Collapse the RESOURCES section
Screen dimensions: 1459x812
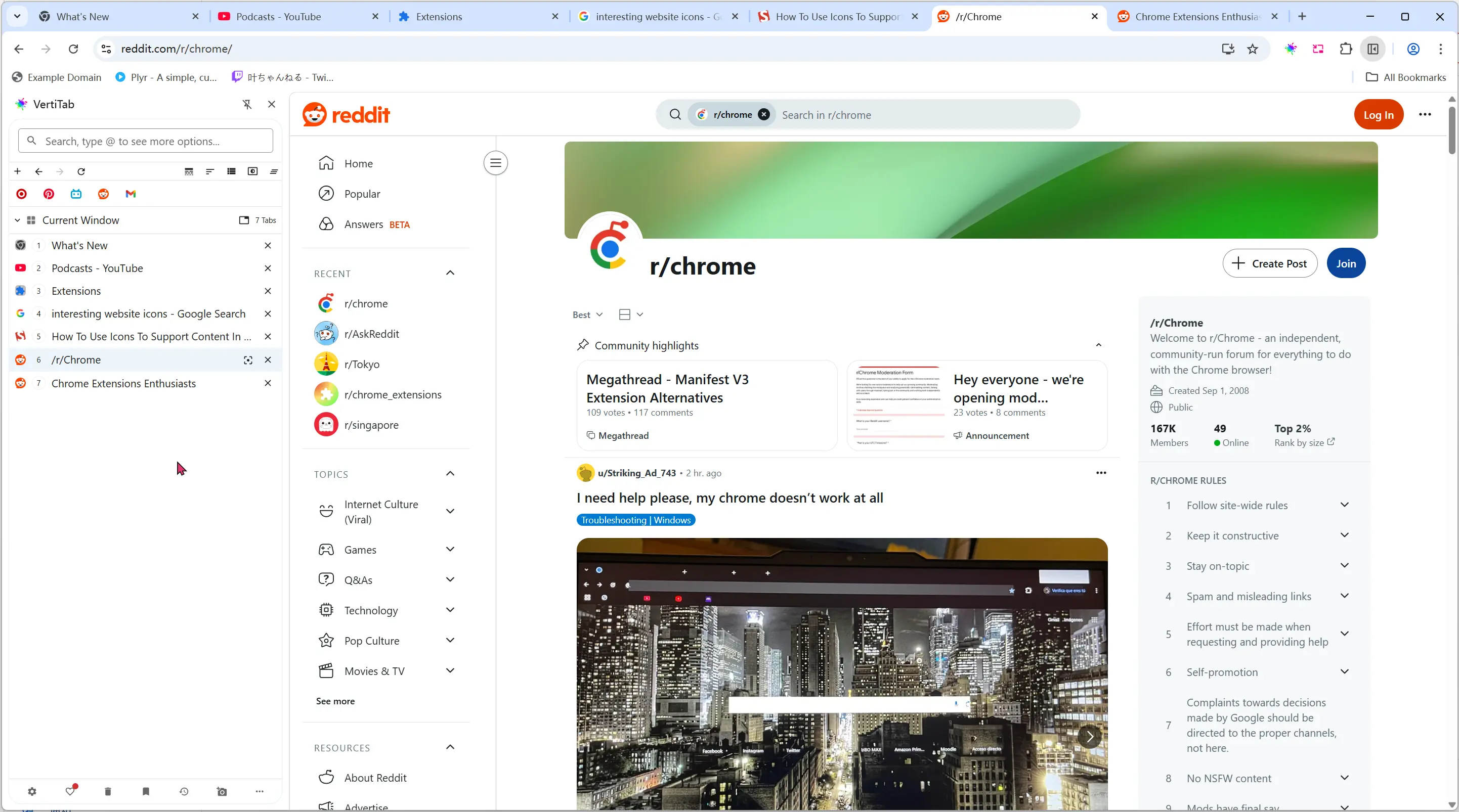(x=450, y=747)
